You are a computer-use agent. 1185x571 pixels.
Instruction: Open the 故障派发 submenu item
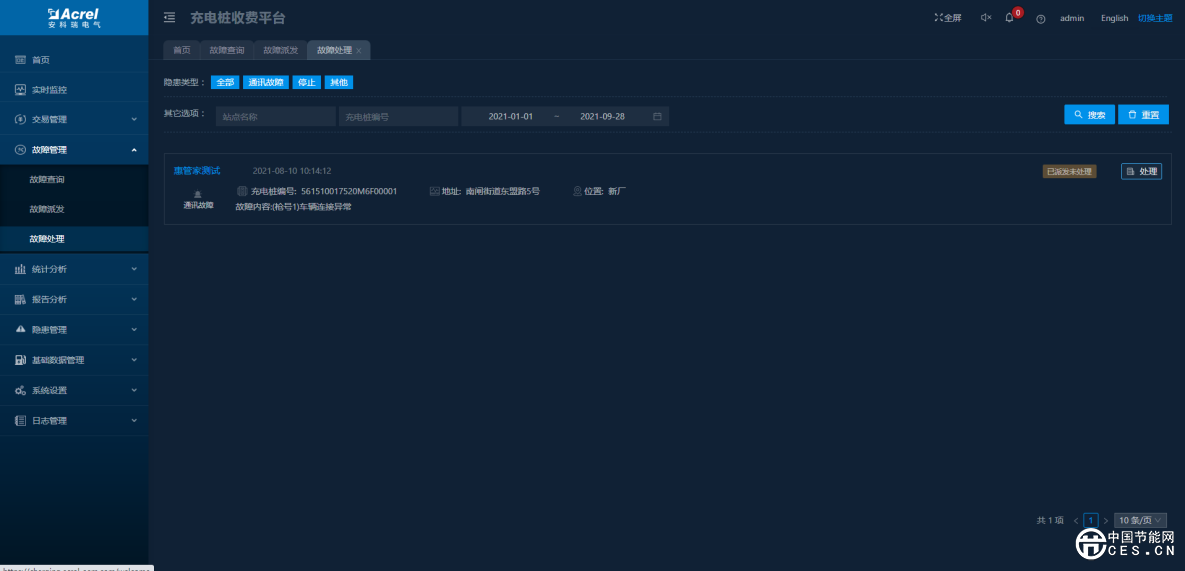[x=74, y=209]
